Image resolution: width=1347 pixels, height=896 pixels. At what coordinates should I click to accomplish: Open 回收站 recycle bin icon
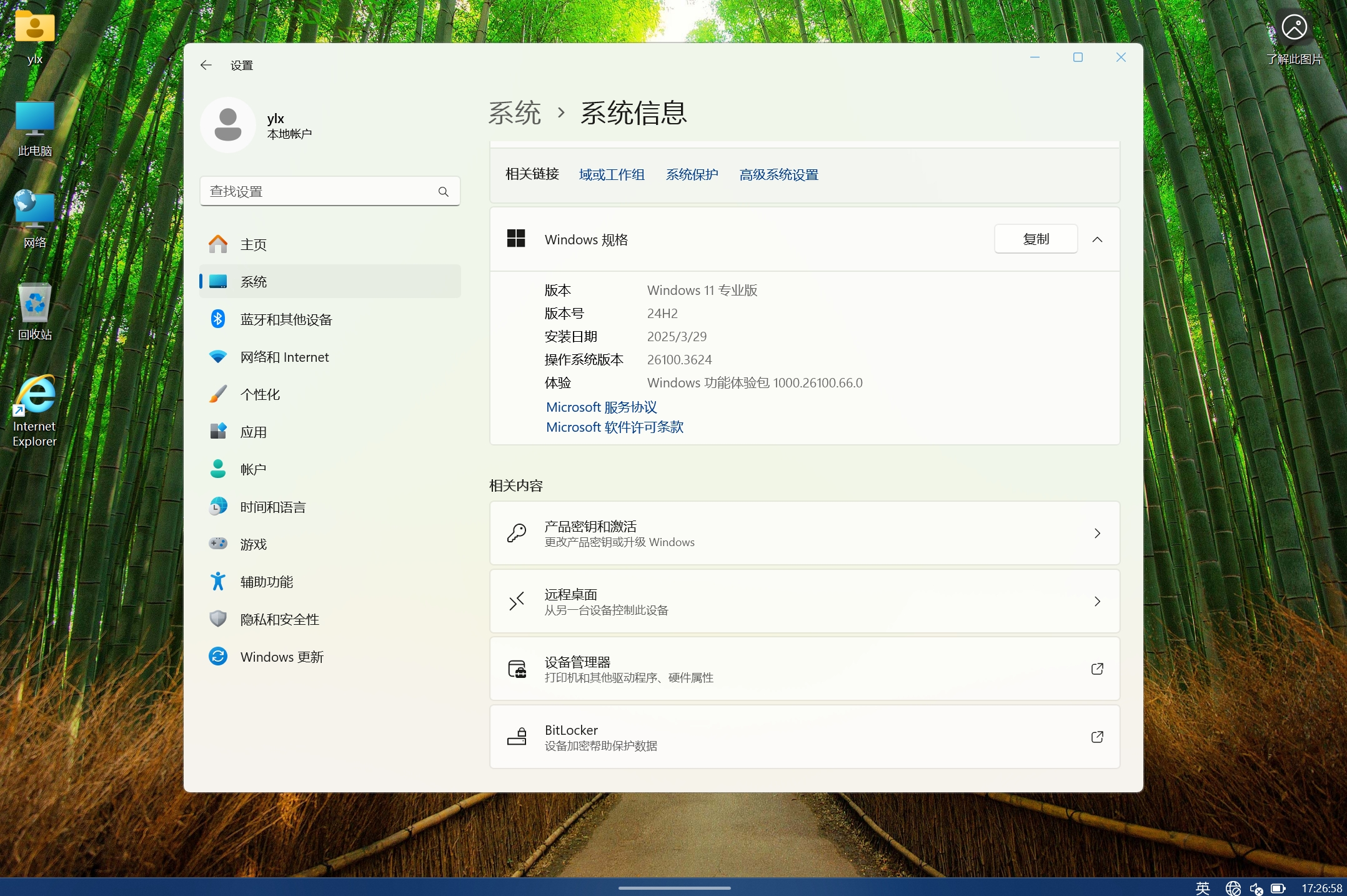[35, 312]
